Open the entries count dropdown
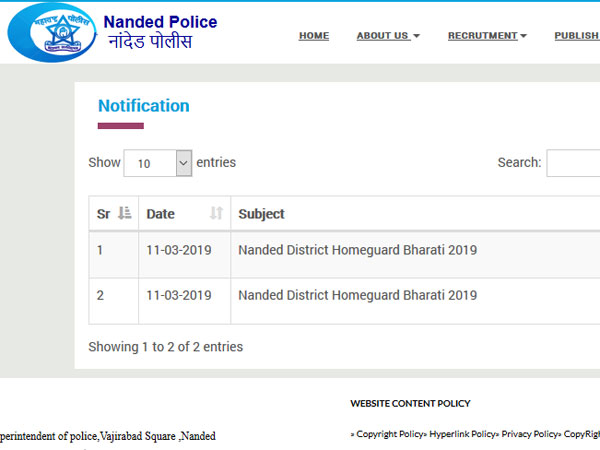 click(157, 163)
